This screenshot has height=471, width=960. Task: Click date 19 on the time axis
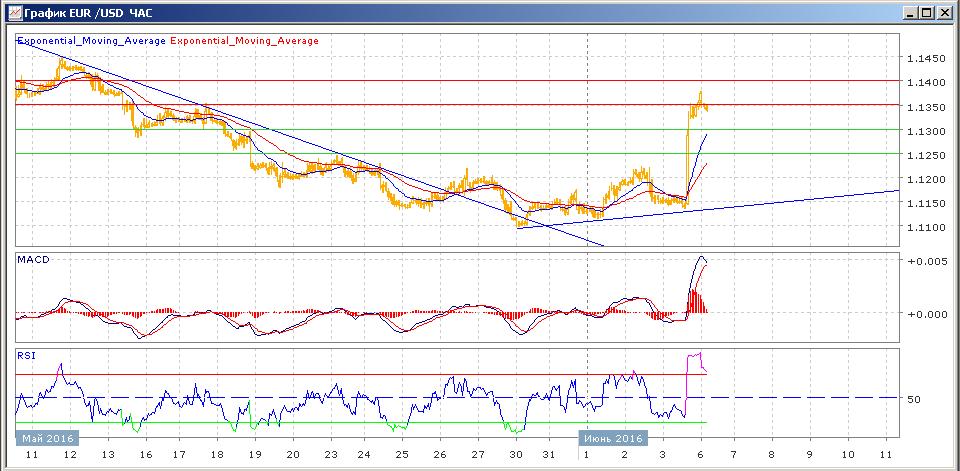click(x=254, y=455)
